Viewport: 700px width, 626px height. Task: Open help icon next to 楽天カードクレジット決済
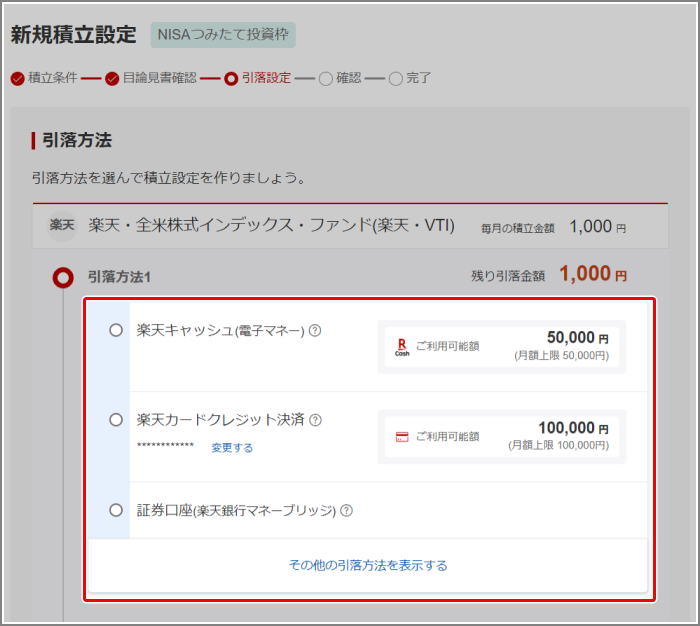[x=316, y=420]
